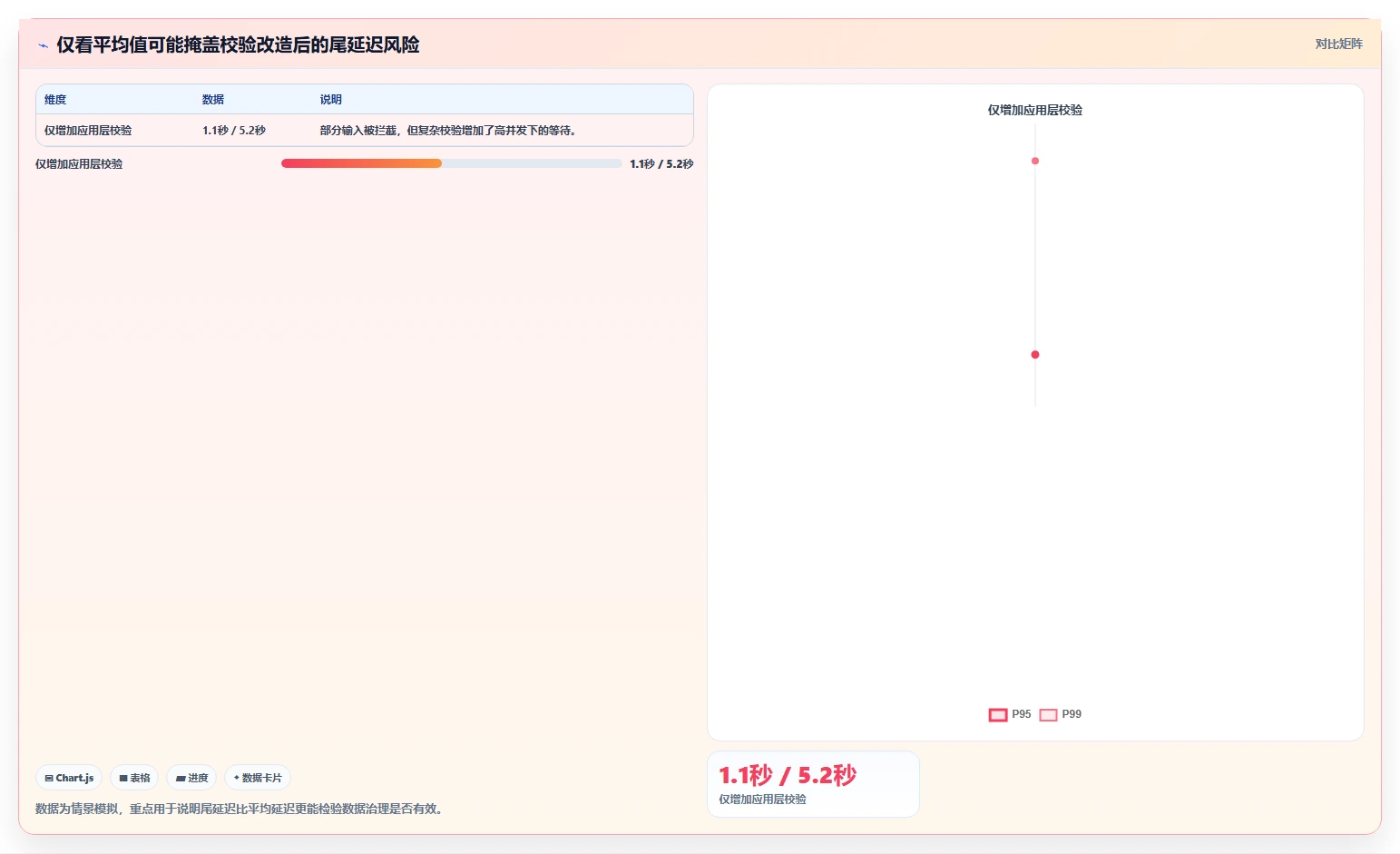Click the 仅增加应用层校验 progress bar

pos(451,163)
